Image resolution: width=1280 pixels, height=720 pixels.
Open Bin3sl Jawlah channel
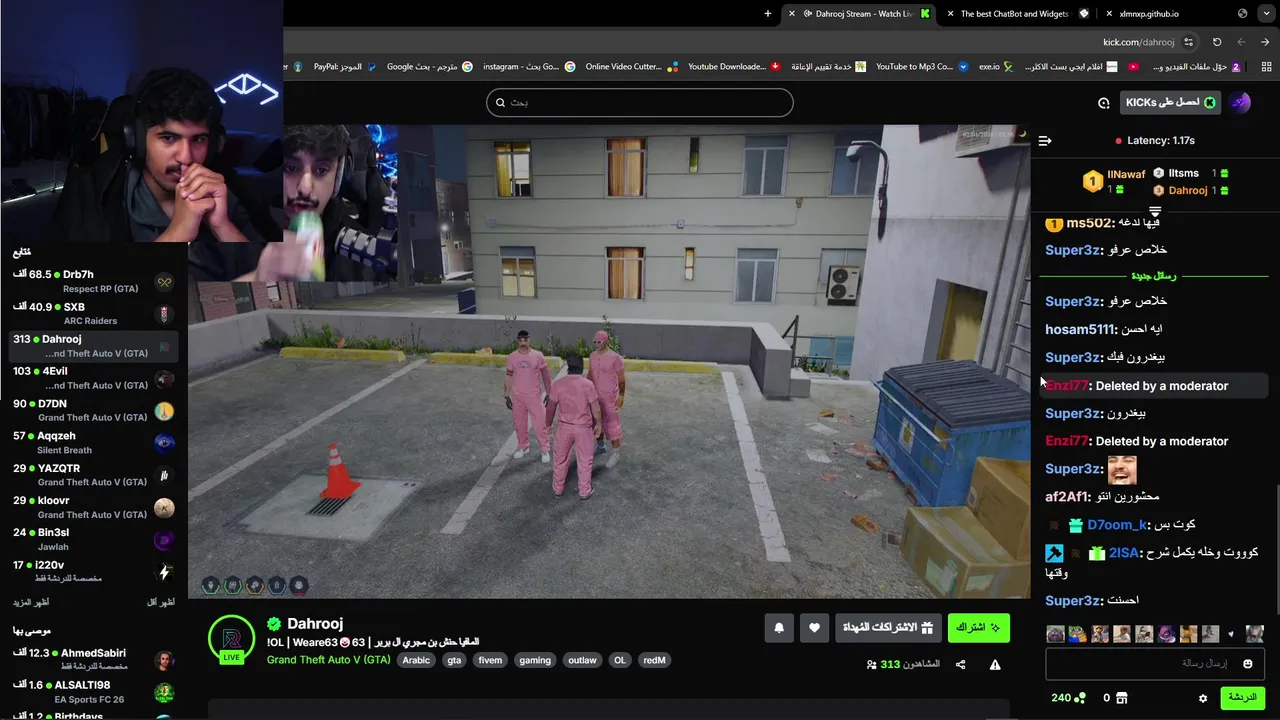click(x=93, y=539)
